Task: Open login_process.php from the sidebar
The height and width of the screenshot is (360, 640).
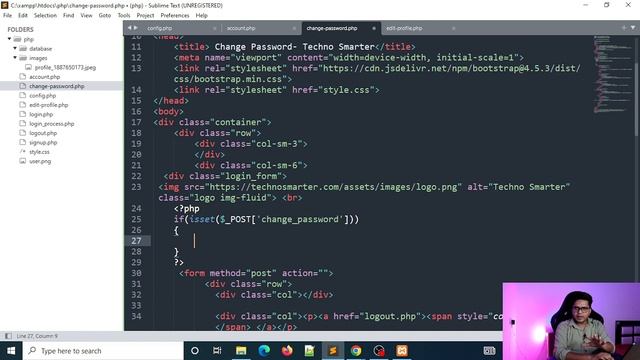Action: (x=51, y=124)
